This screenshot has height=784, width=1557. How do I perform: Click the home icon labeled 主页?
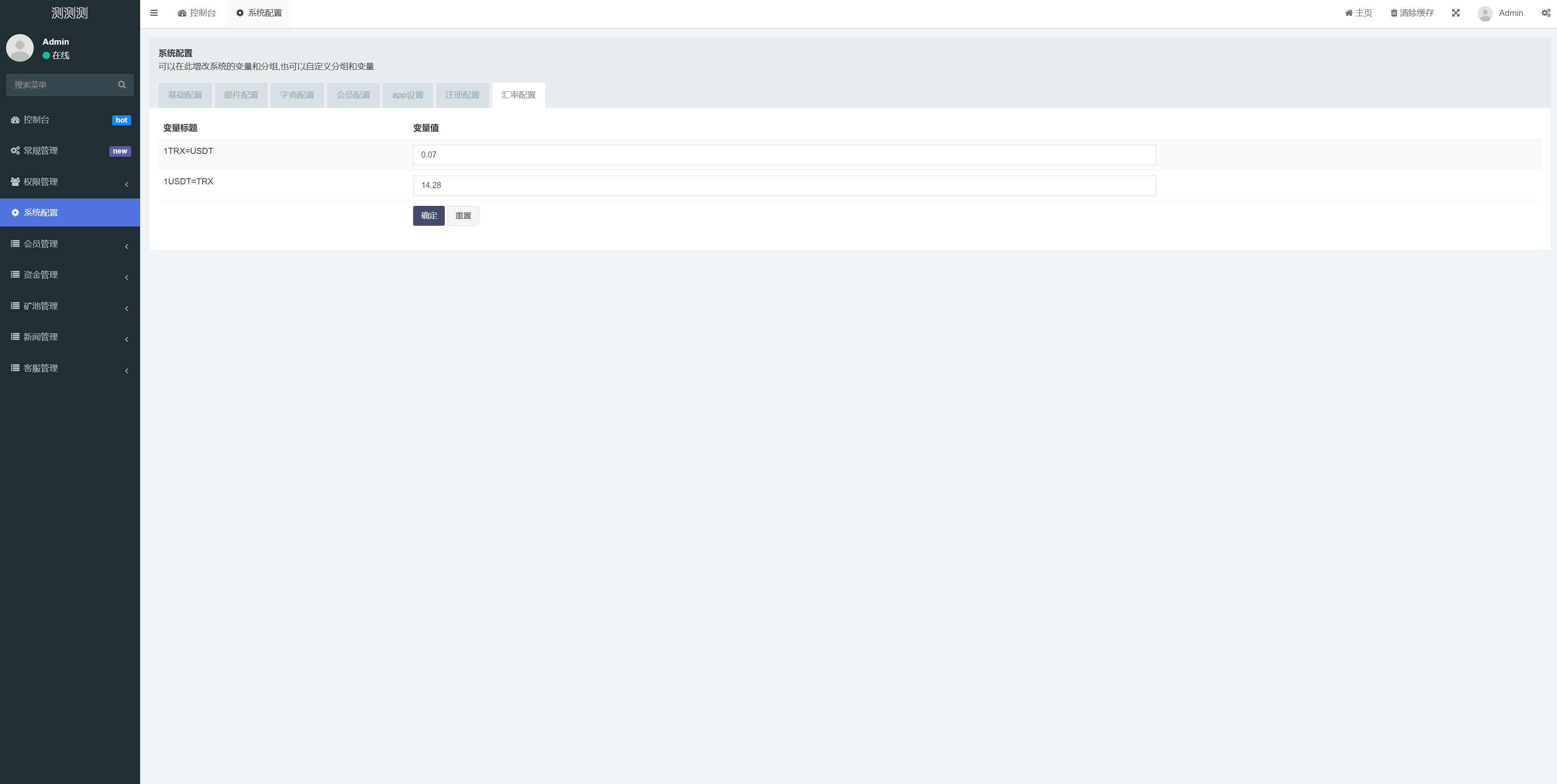(1358, 13)
